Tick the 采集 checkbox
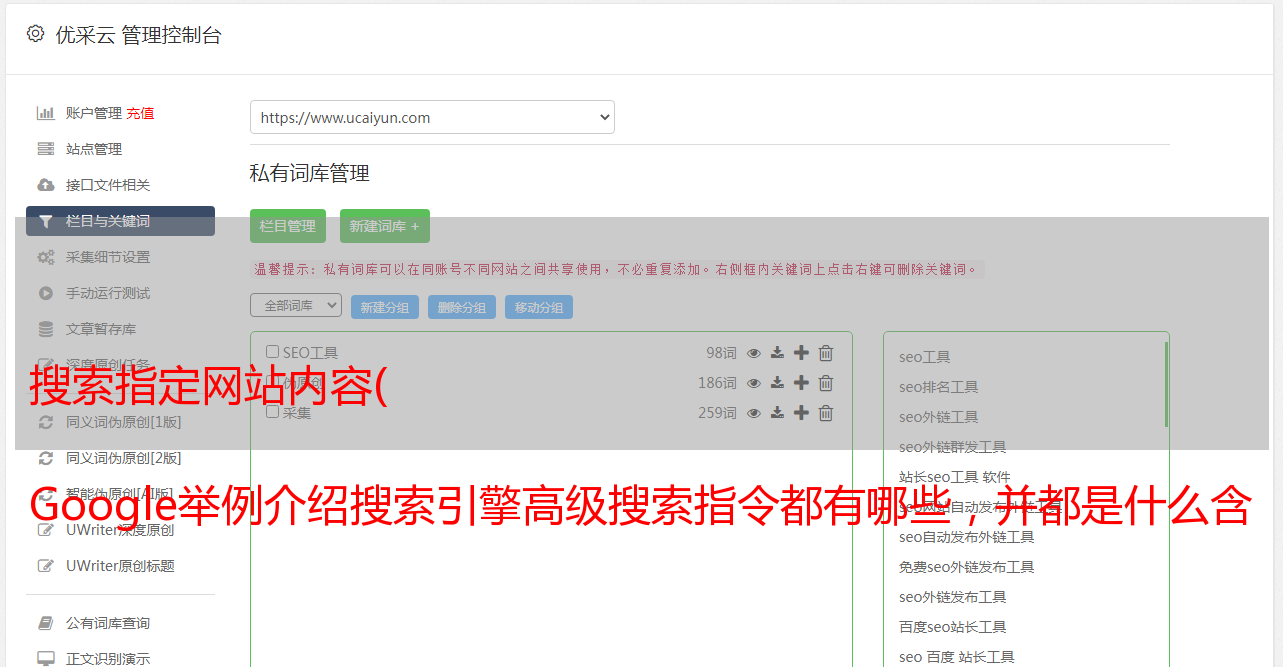 click(273, 412)
